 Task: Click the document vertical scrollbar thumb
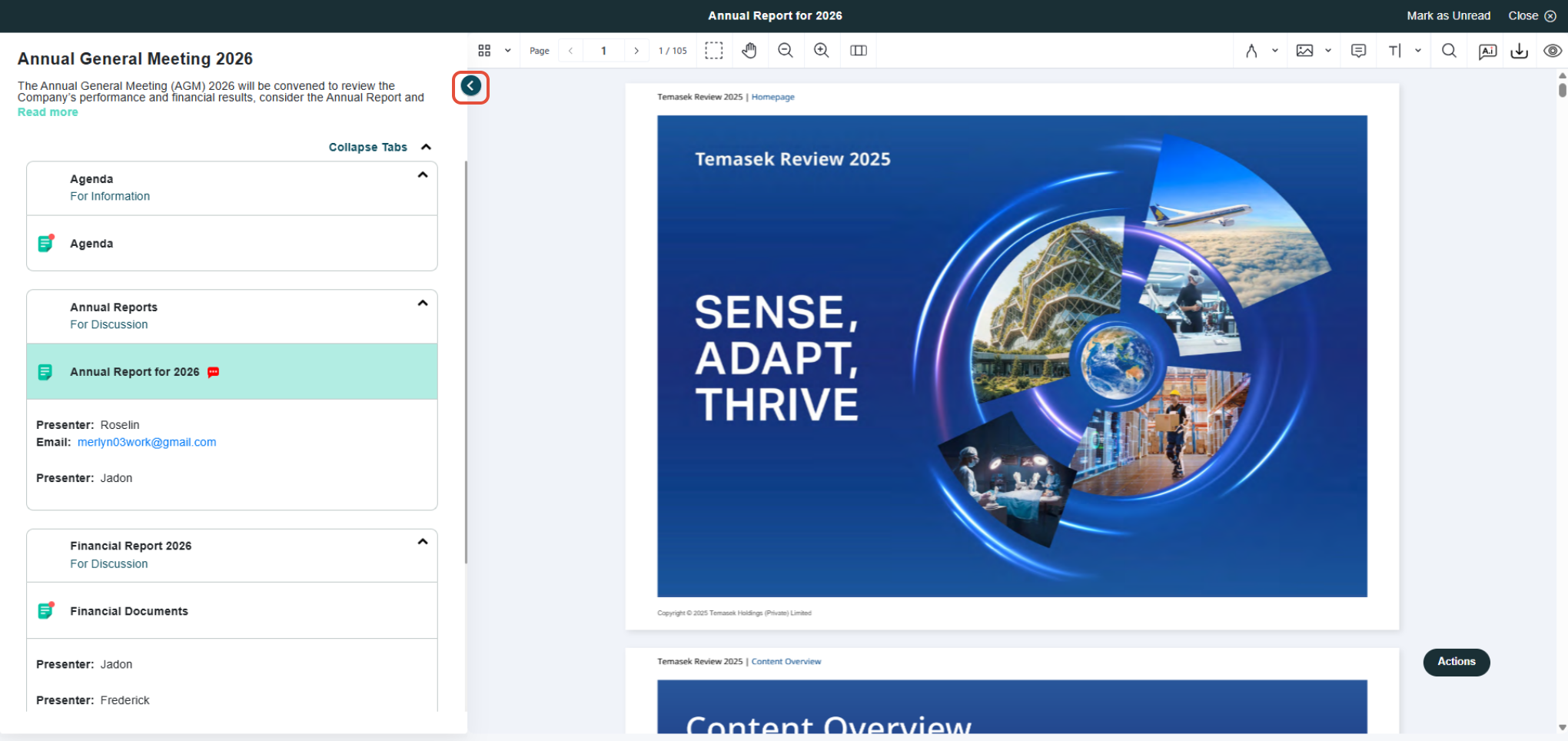click(1563, 89)
